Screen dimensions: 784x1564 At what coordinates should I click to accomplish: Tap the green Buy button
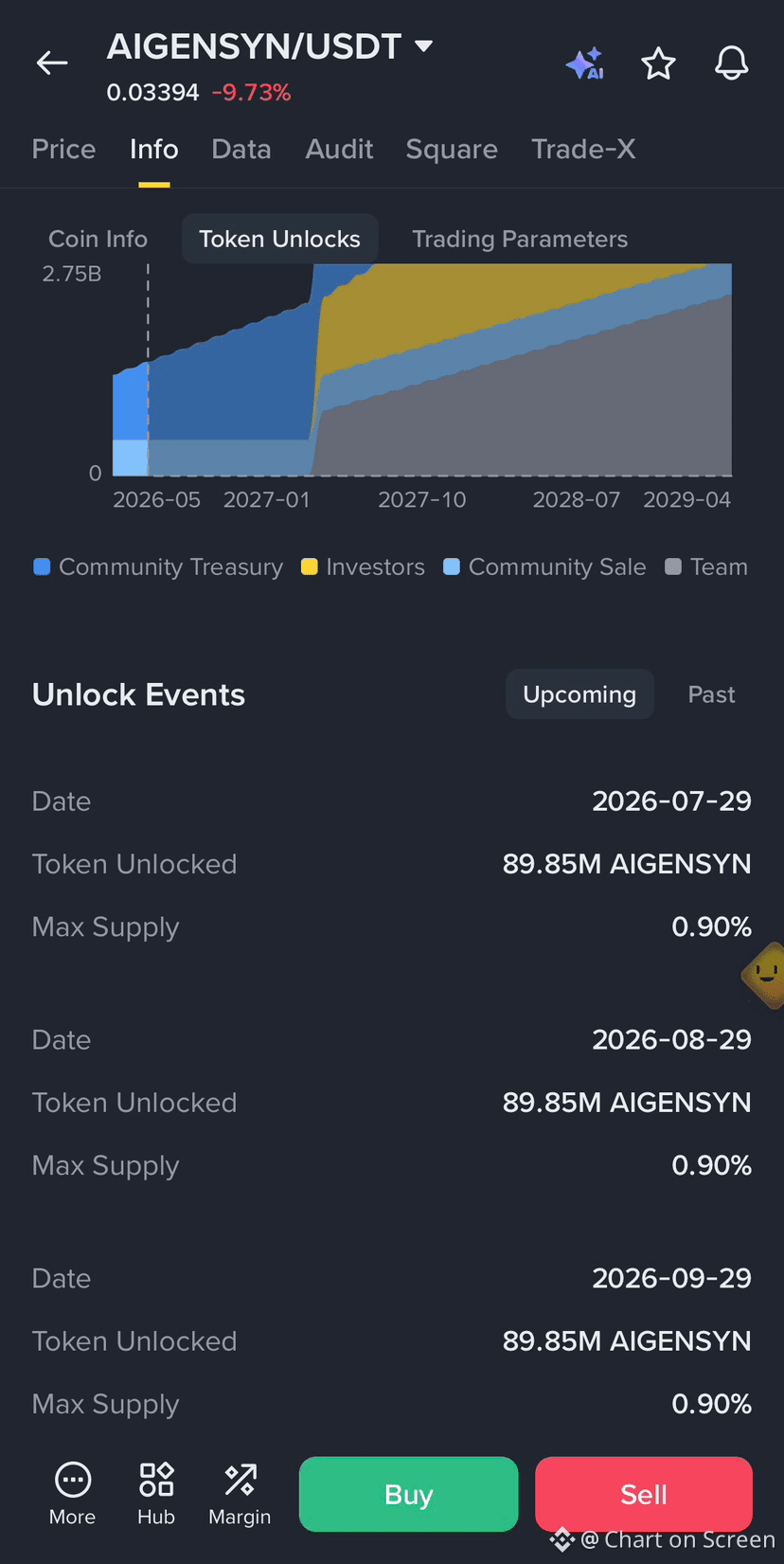(x=408, y=1494)
